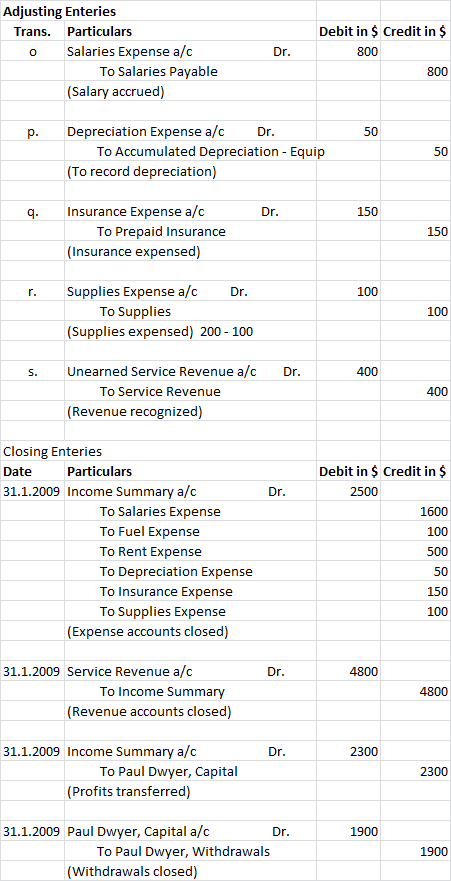This screenshot has height=881, width=451.
Task: Click 'Credit in $' header in Closing section
Action: (415, 471)
